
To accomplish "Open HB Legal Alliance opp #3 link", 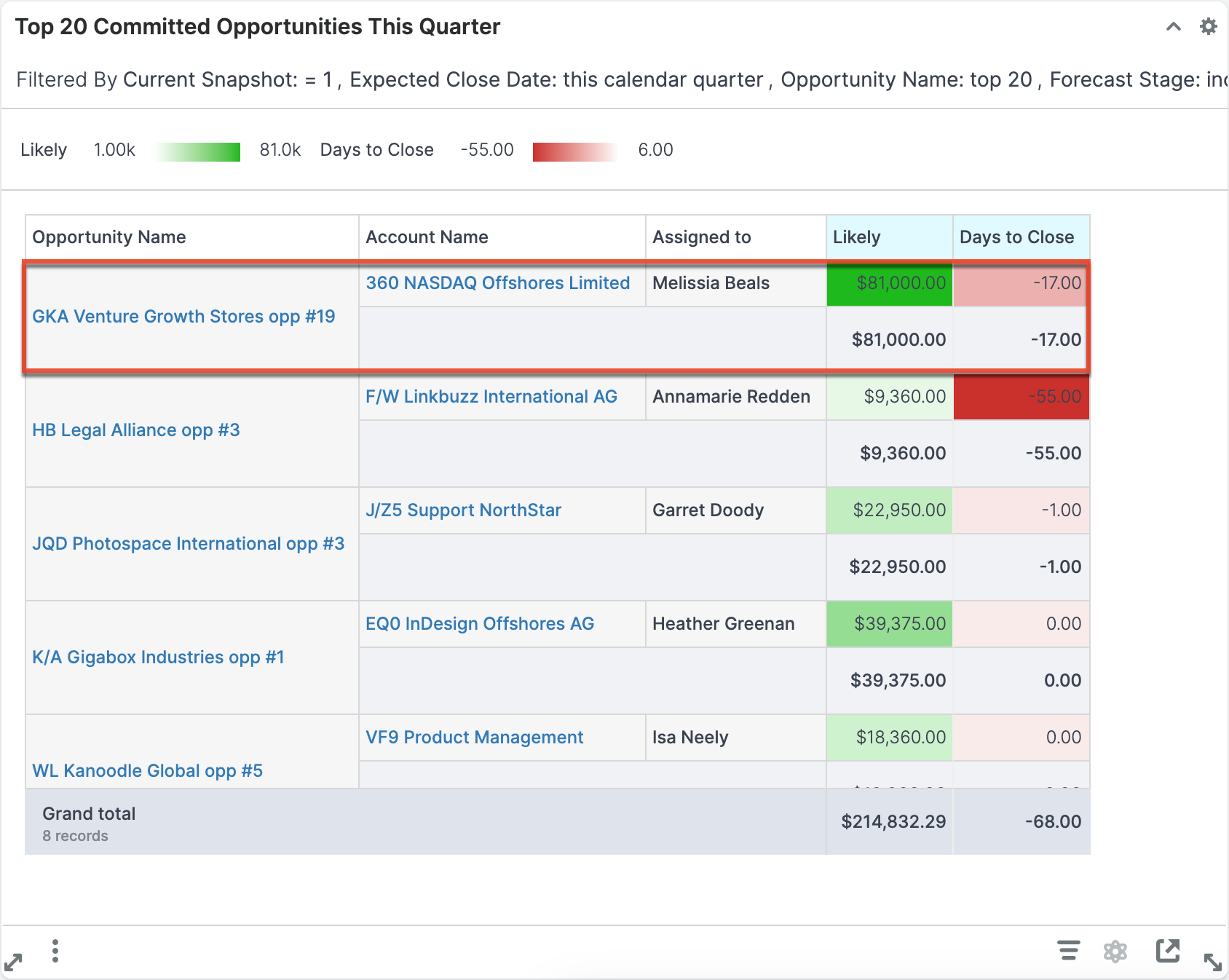I will click(x=136, y=430).
